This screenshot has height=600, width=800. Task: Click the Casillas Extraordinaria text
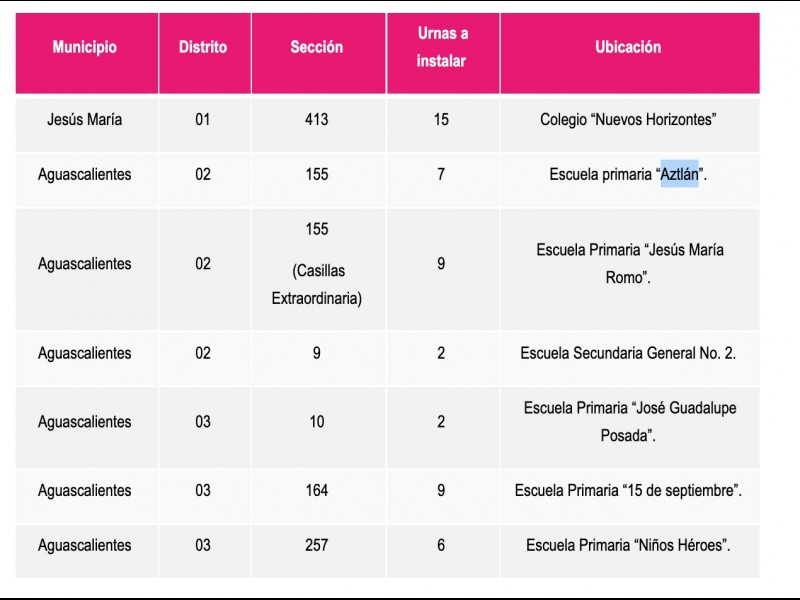pos(317,285)
